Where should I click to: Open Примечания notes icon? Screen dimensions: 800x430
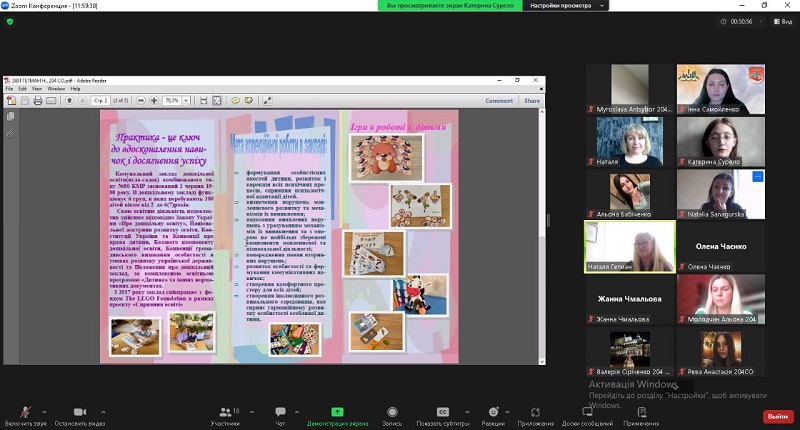click(640, 413)
